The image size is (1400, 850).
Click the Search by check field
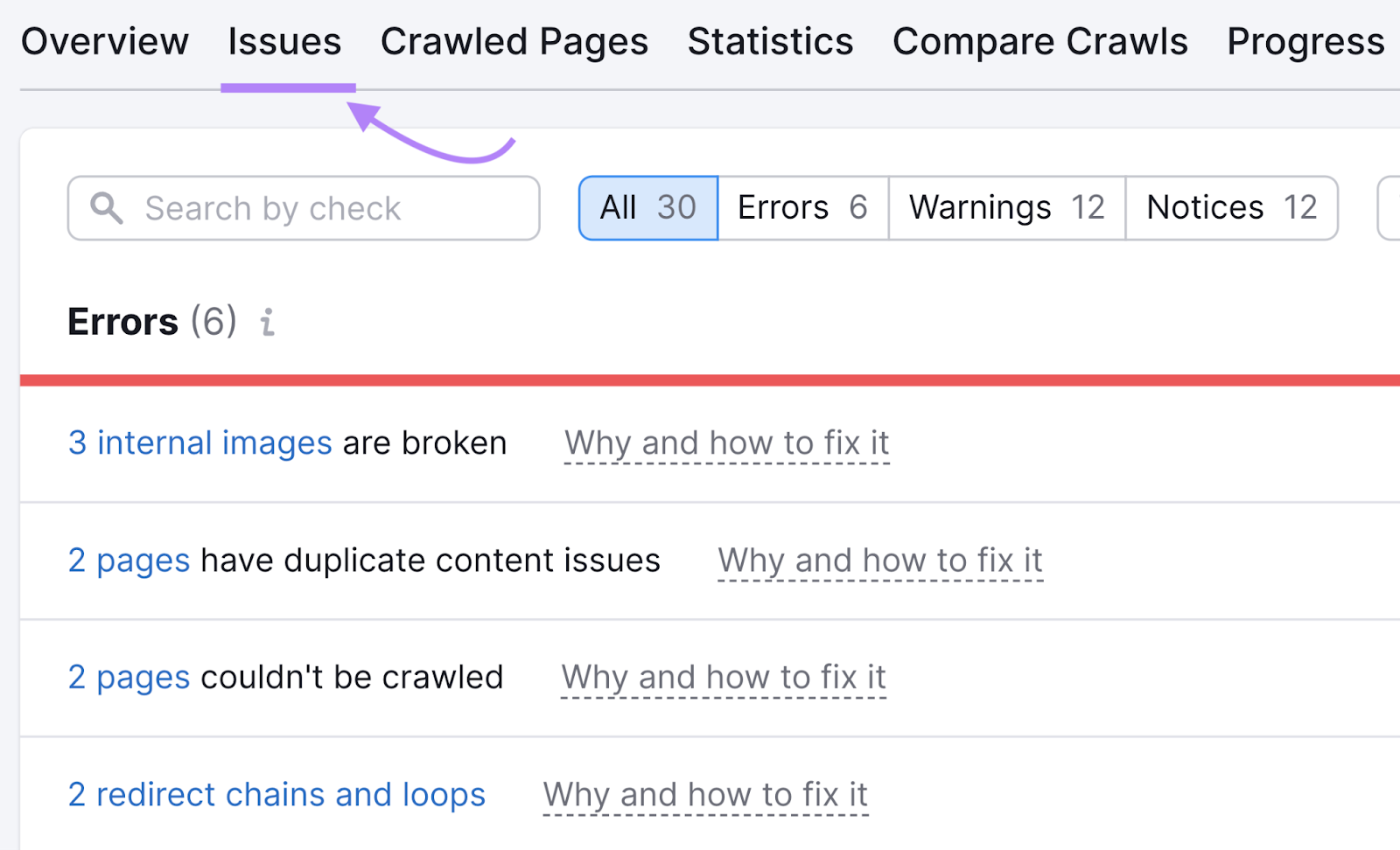click(x=304, y=207)
